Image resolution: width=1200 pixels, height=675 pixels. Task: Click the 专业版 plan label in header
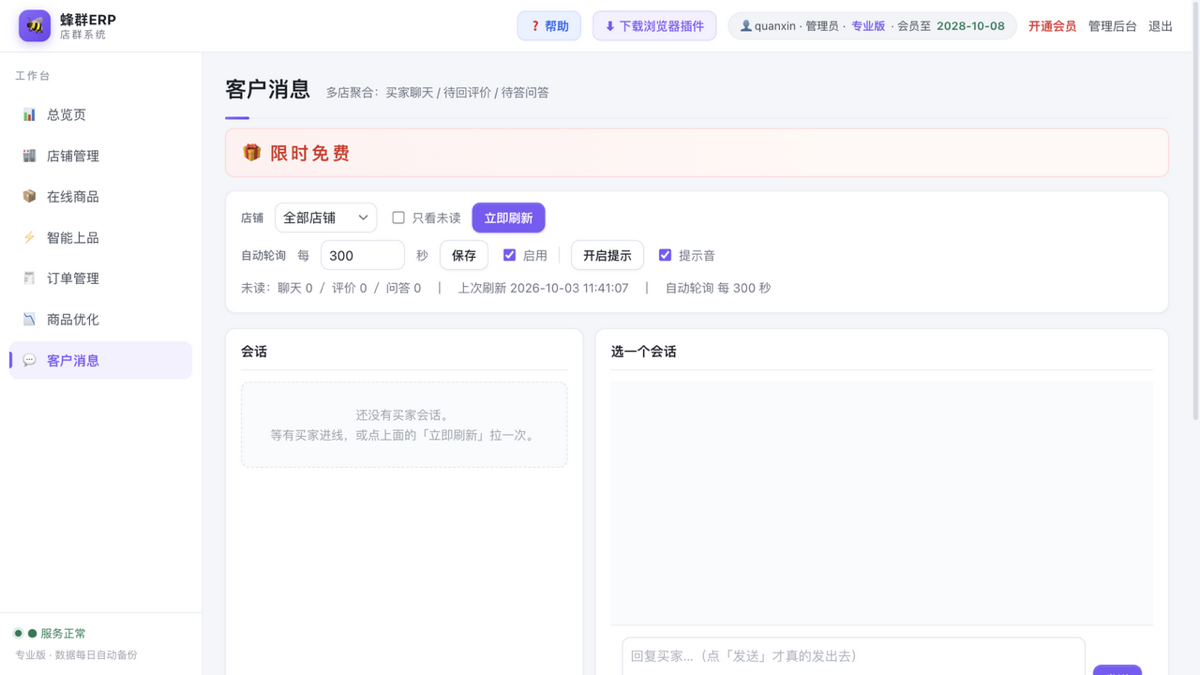click(x=868, y=26)
